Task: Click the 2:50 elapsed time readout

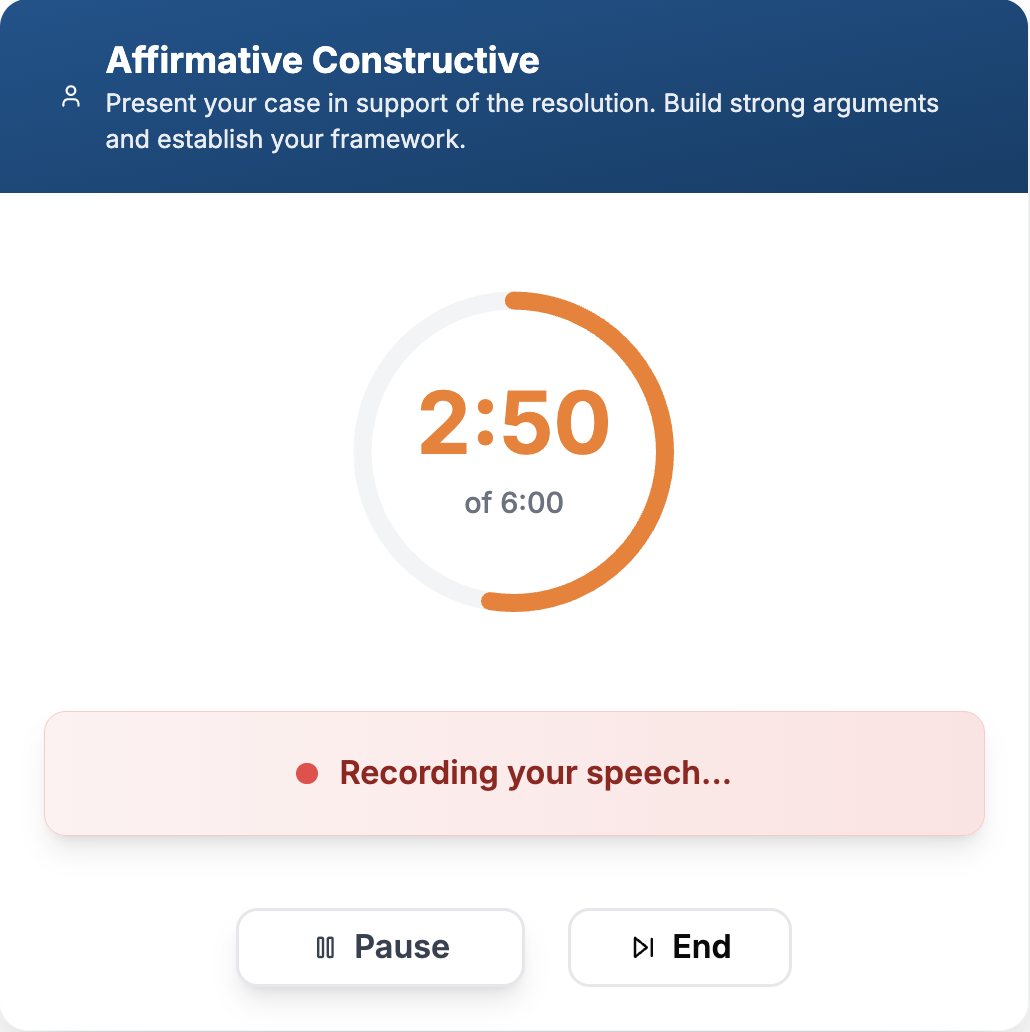Action: [x=514, y=423]
